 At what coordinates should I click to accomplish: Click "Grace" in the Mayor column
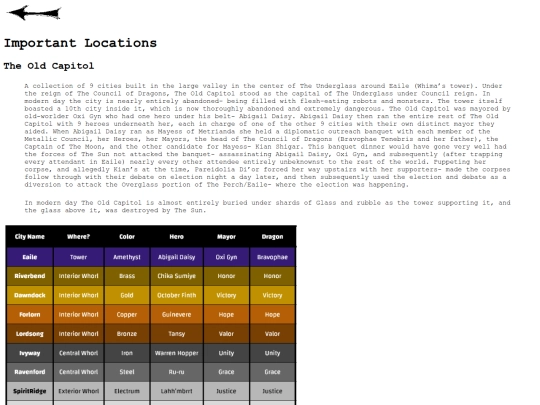[226, 372]
